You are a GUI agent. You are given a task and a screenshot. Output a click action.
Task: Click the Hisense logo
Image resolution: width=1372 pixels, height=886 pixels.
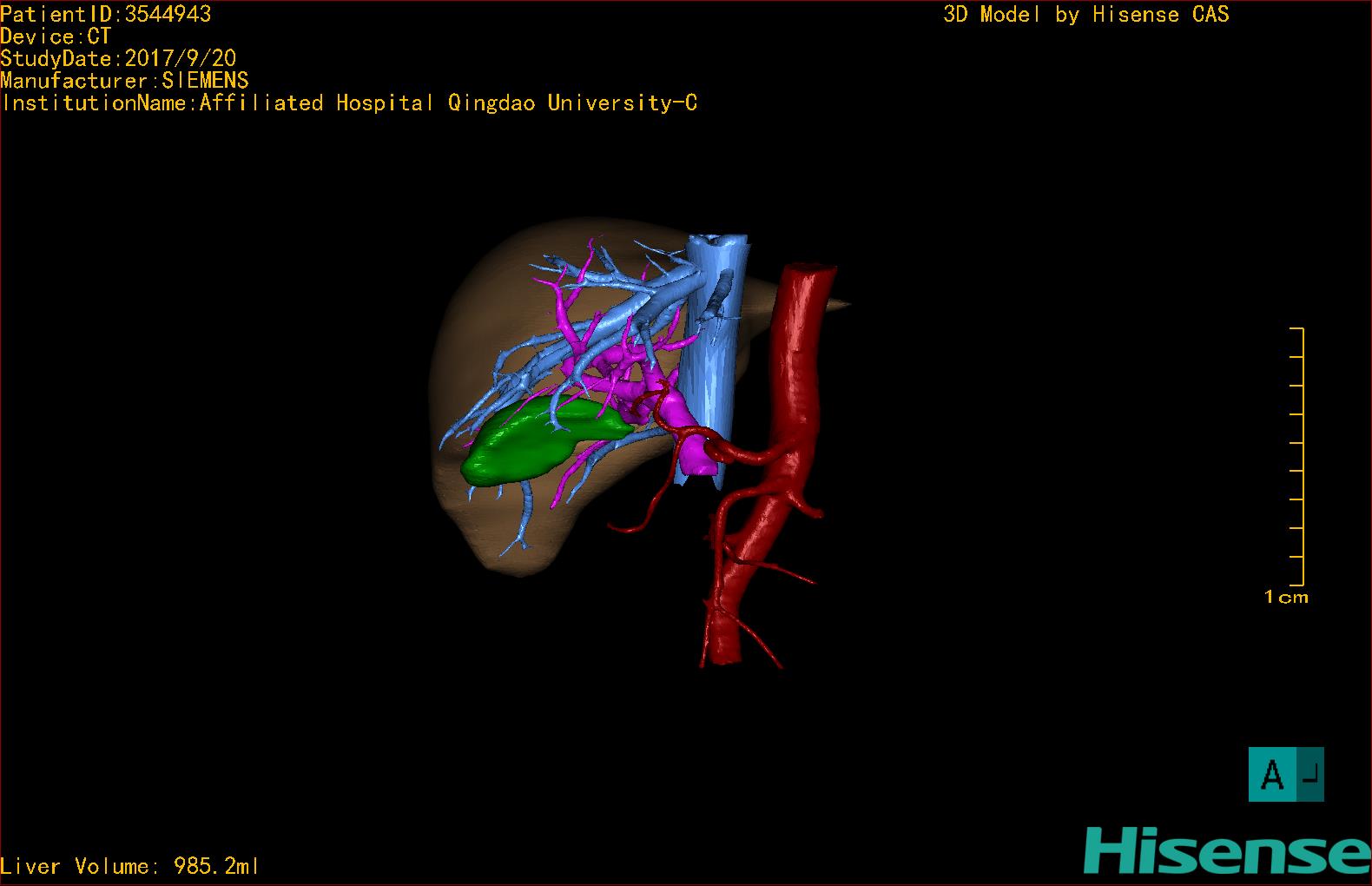pos(1227,850)
